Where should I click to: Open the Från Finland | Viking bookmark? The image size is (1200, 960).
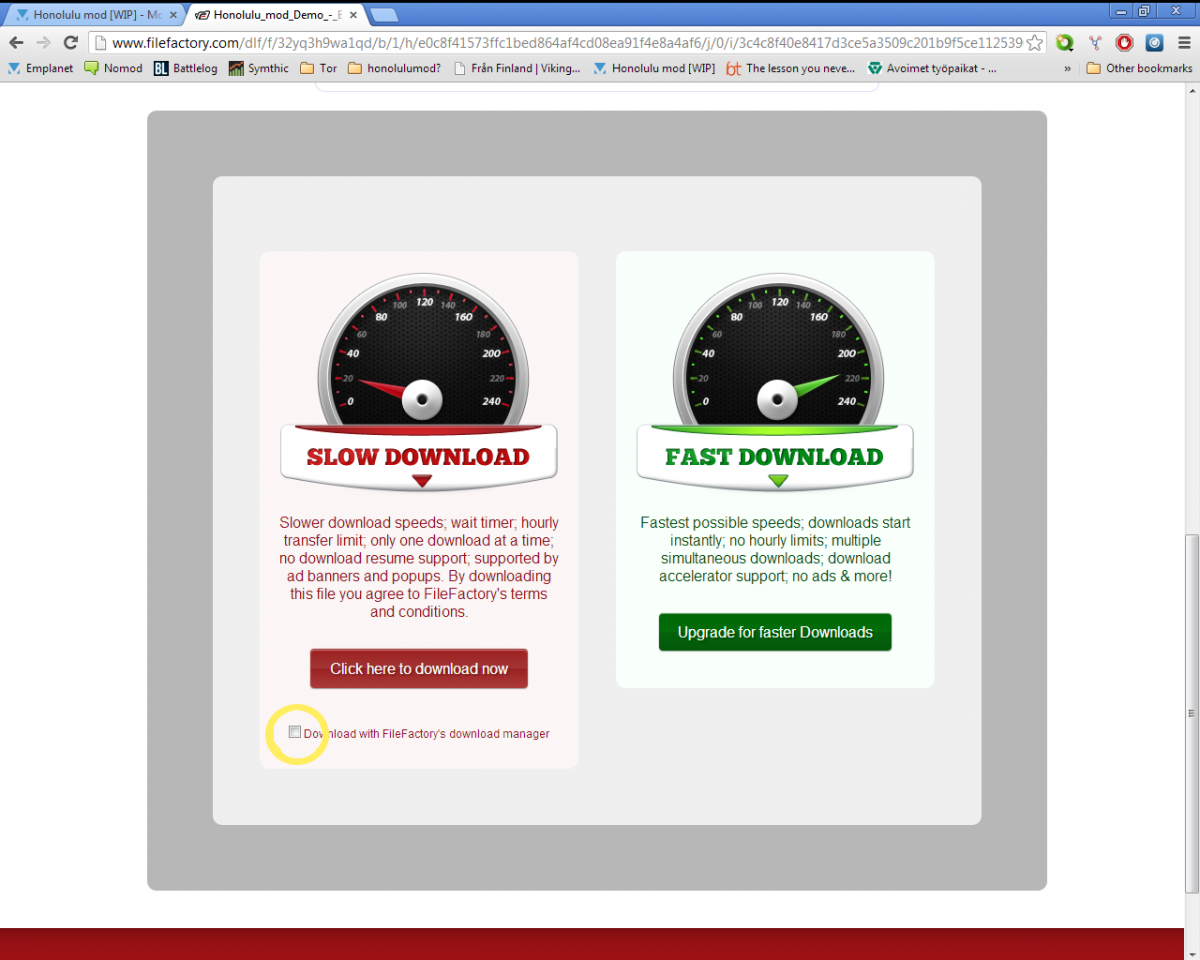point(517,69)
